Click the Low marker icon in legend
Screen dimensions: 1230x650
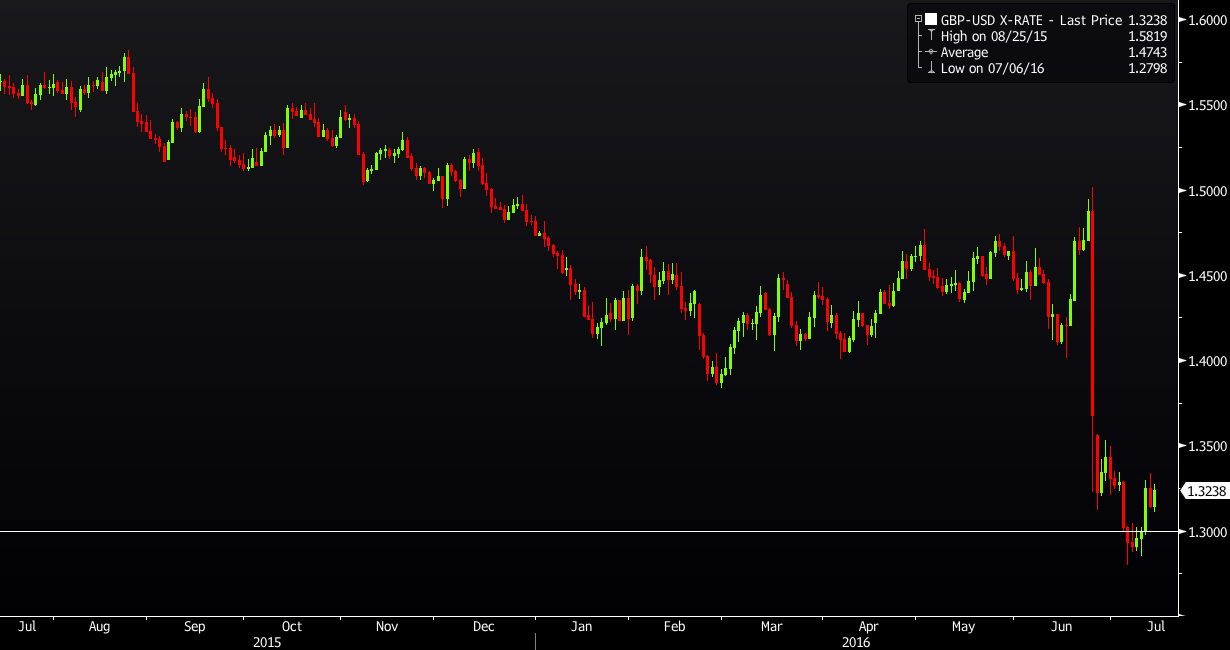pos(931,69)
